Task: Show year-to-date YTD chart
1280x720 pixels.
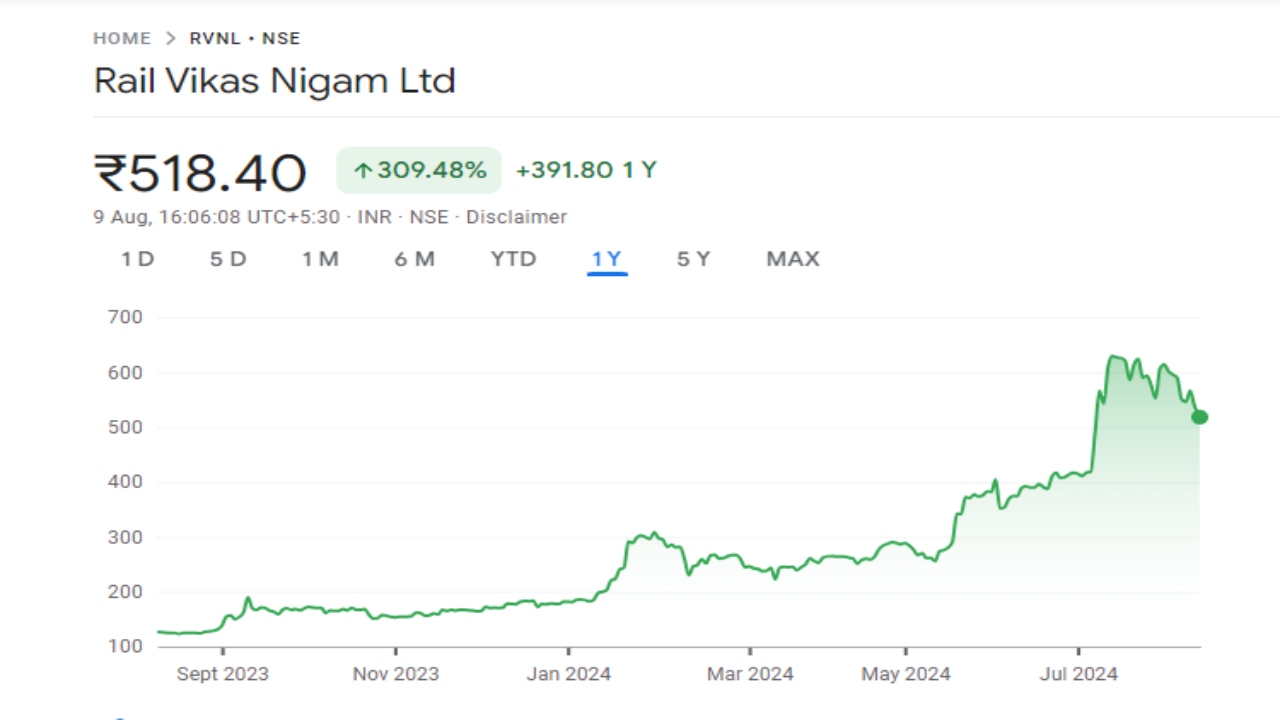Action: tap(513, 259)
